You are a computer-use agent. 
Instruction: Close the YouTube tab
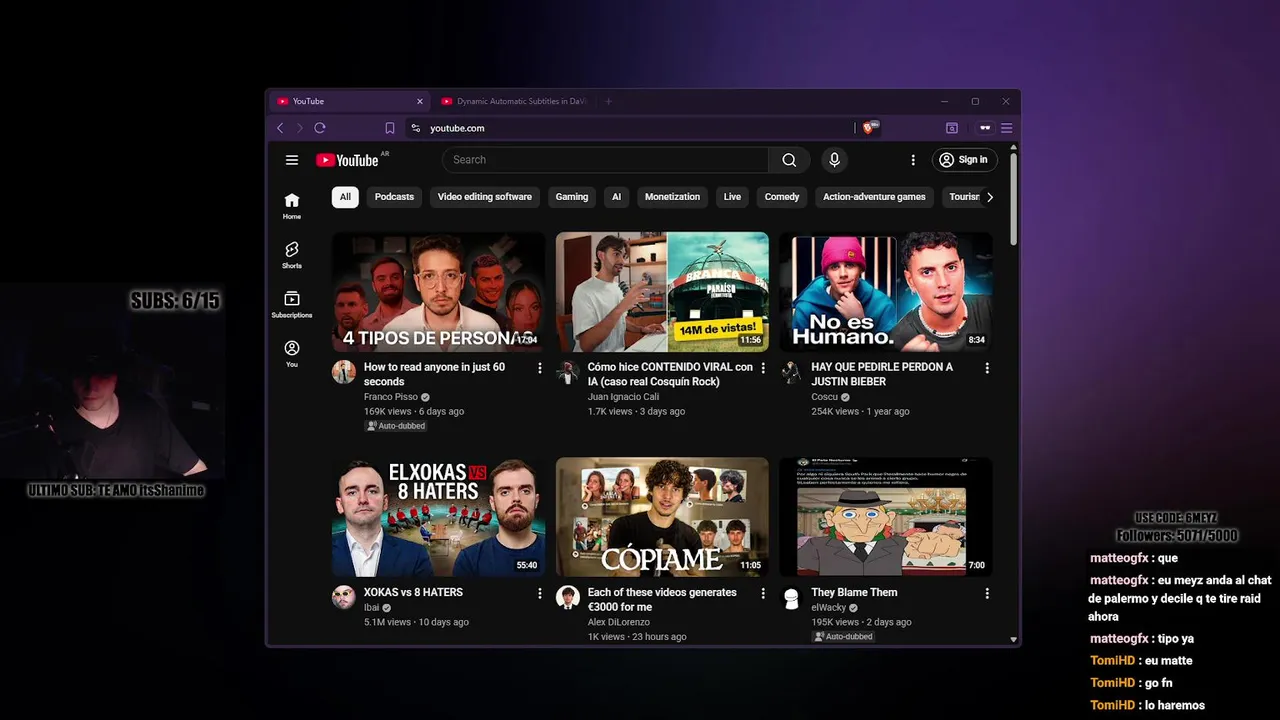click(x=420, y=101)
